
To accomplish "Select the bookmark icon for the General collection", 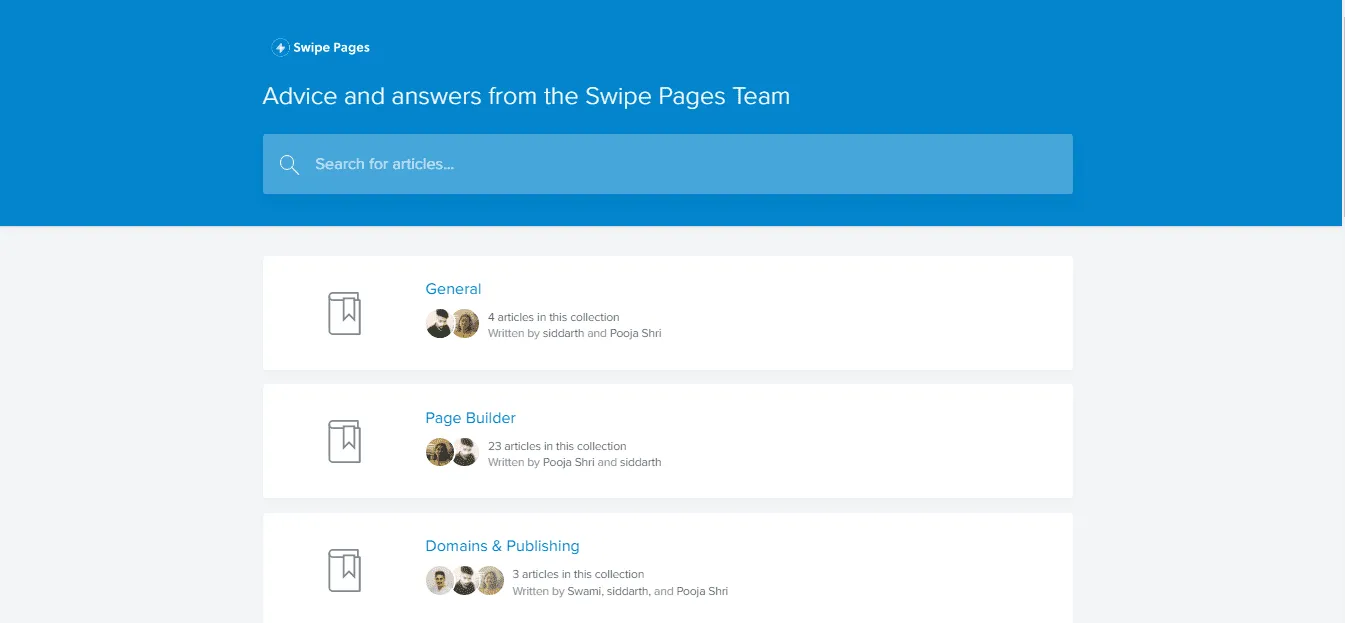I will click(344, 312).
